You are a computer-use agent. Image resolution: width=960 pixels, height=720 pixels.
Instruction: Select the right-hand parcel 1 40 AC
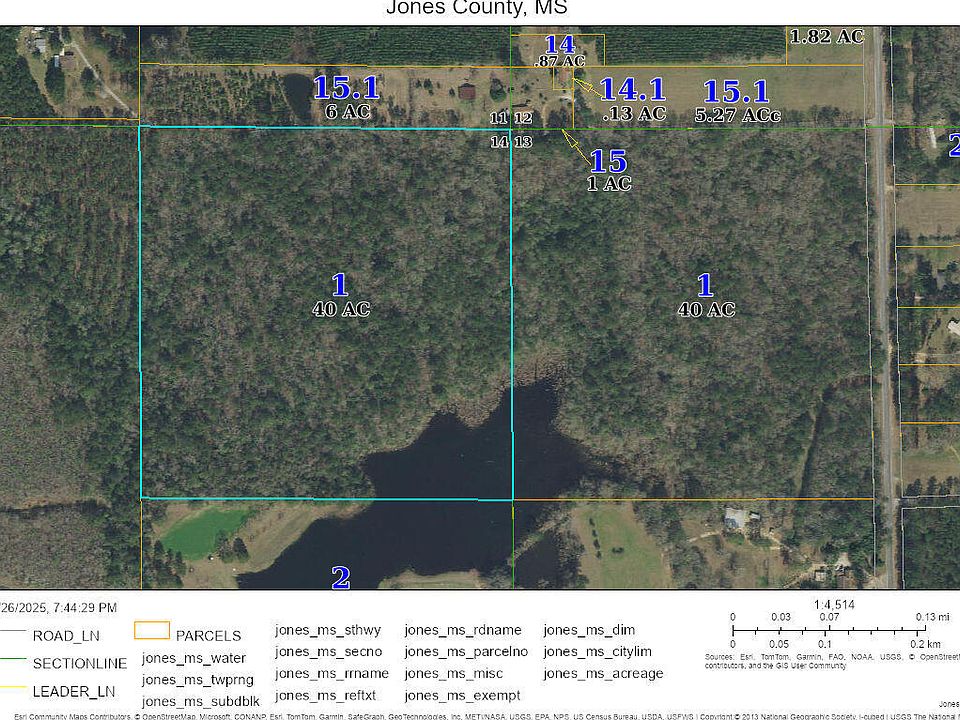(x=706, y=296)
